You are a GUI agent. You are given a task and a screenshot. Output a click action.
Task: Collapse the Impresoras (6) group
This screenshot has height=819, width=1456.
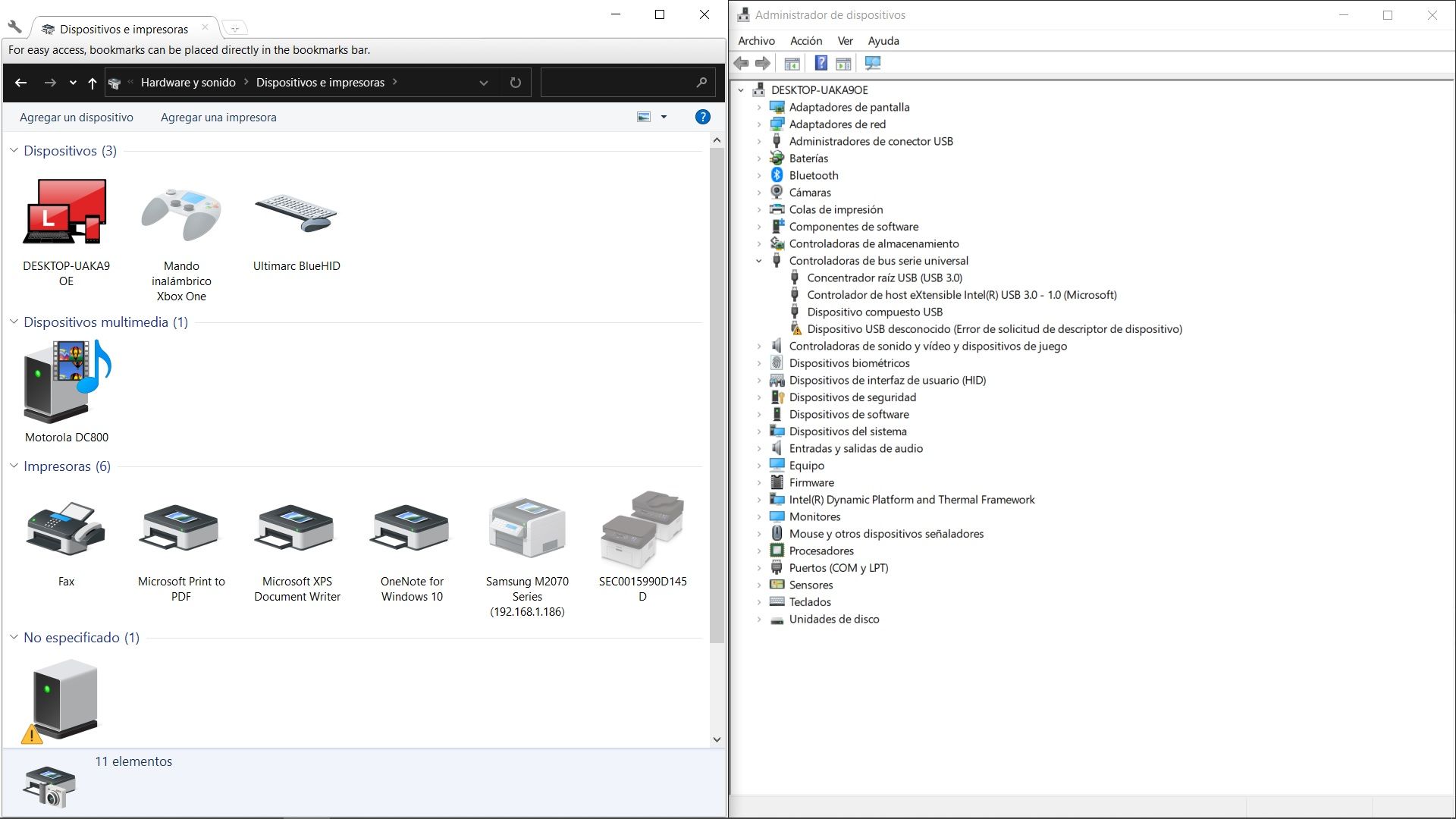click(x=14, y=466)
